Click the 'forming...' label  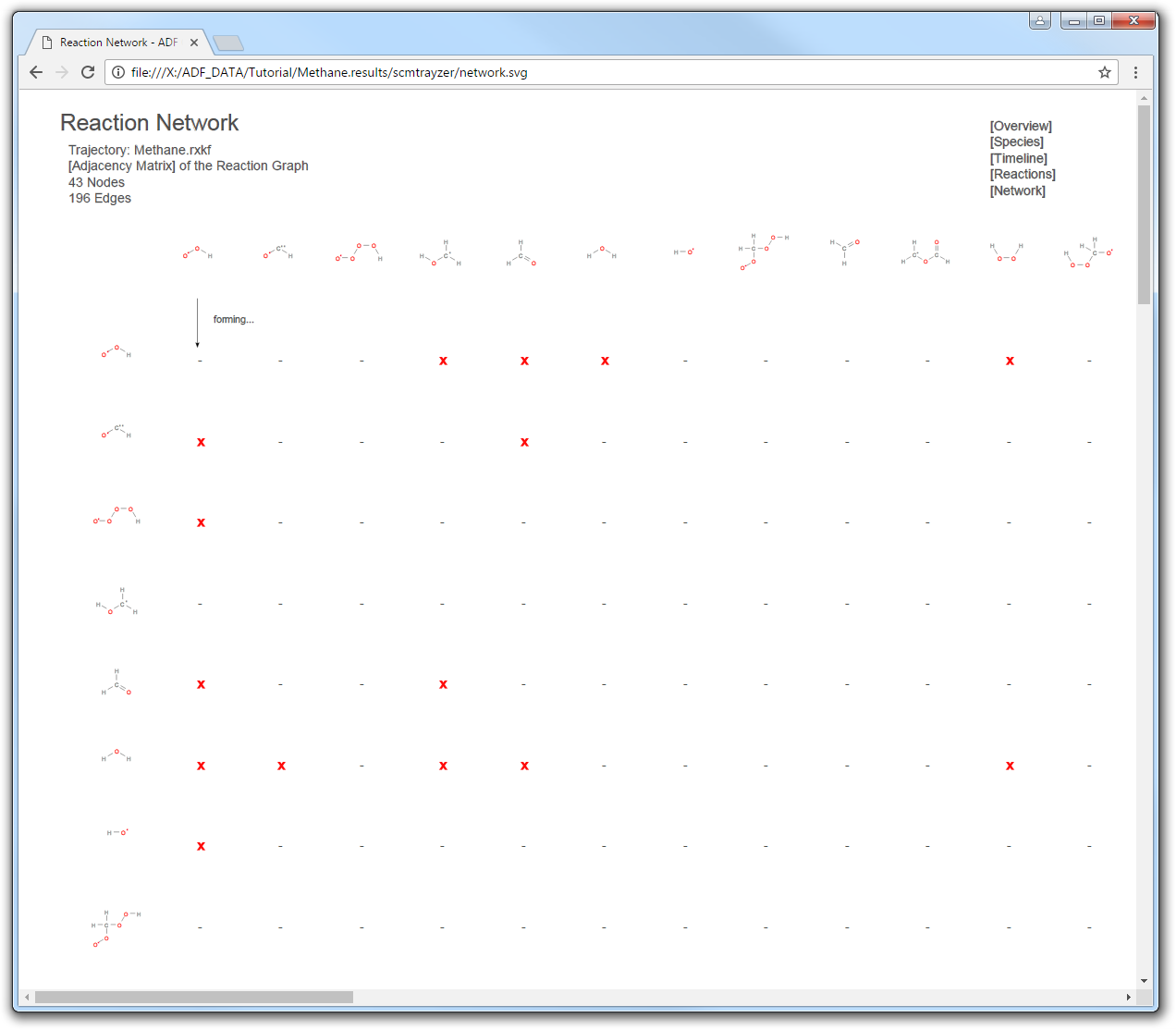click(x=233, y=319)
